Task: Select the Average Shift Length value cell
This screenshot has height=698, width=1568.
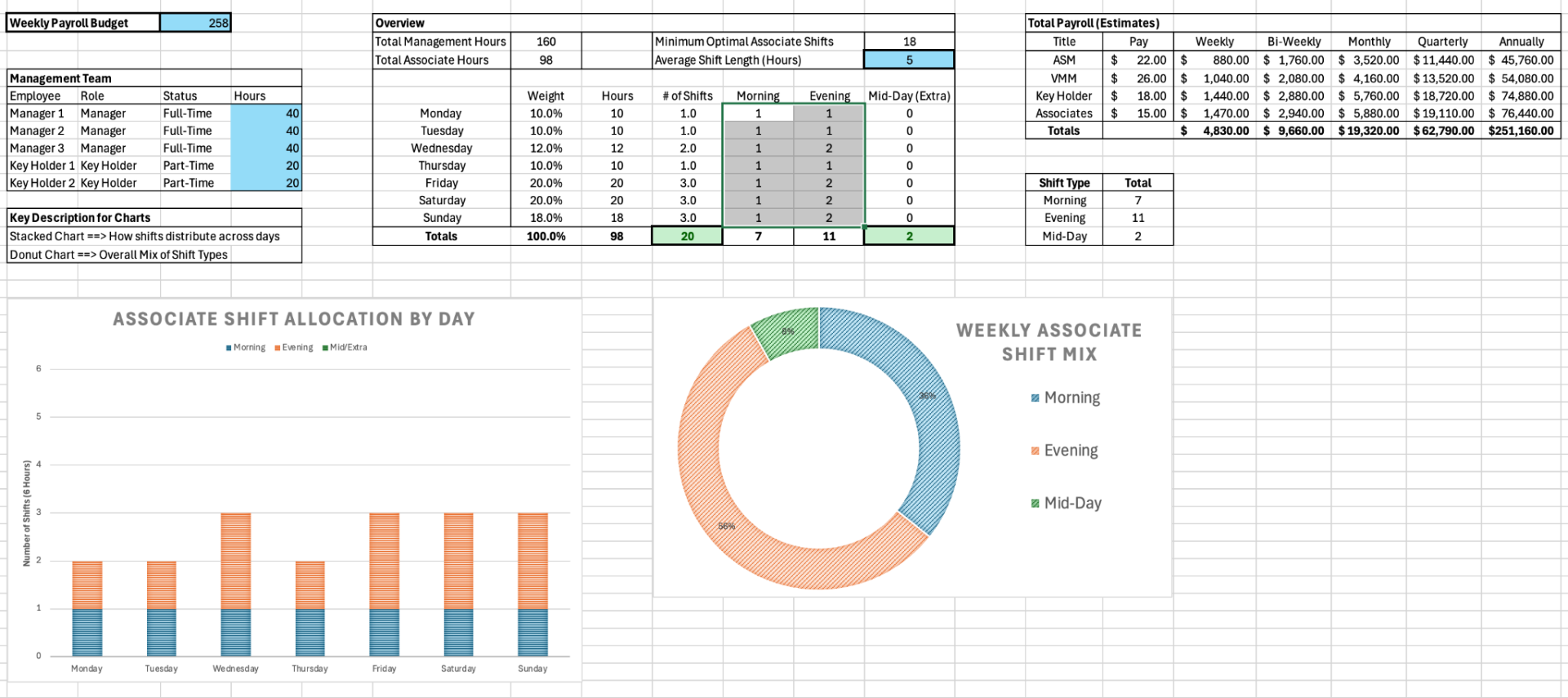Action: click(909, 60)
